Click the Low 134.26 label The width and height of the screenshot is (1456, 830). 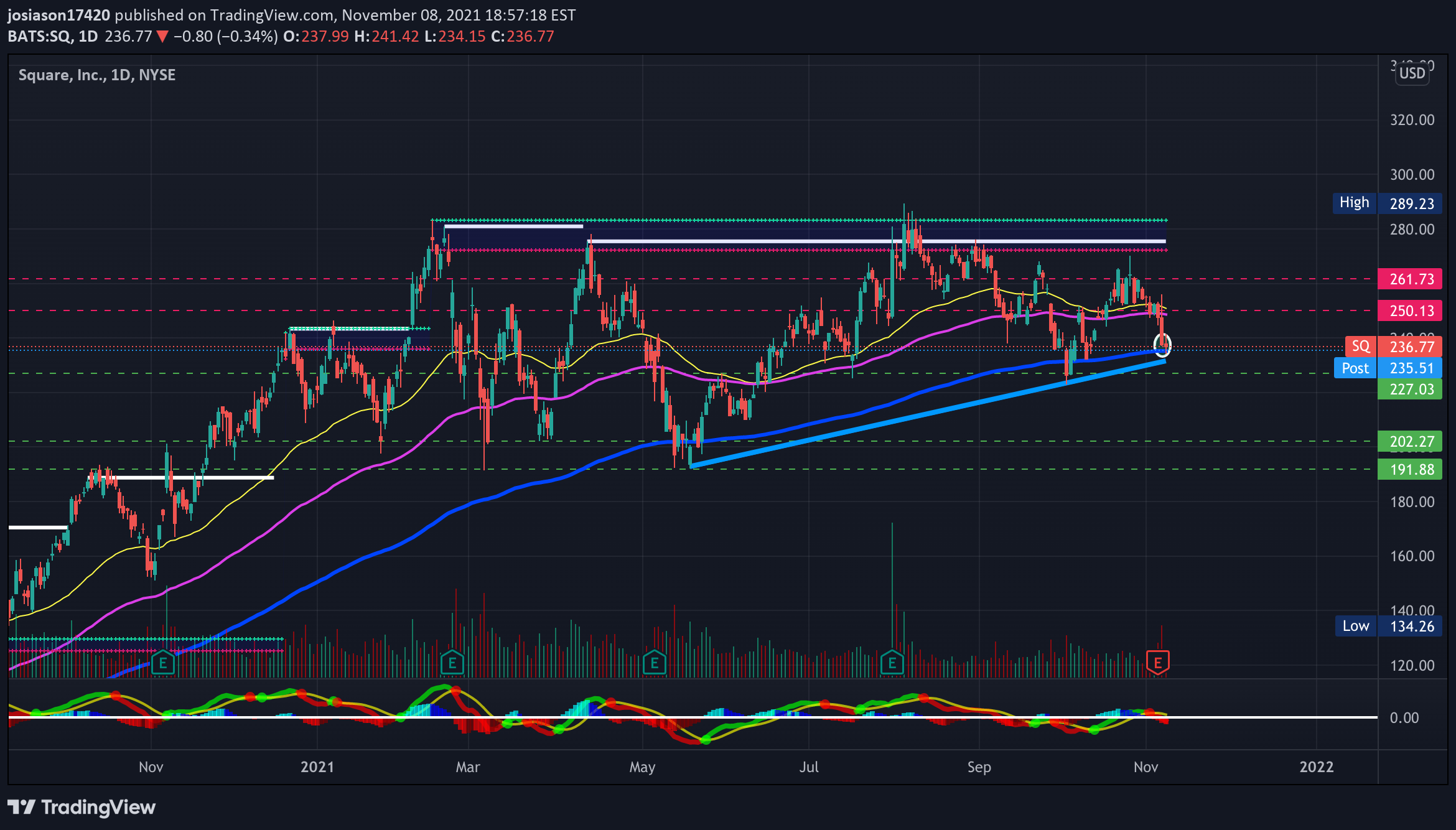(1389, 626)
